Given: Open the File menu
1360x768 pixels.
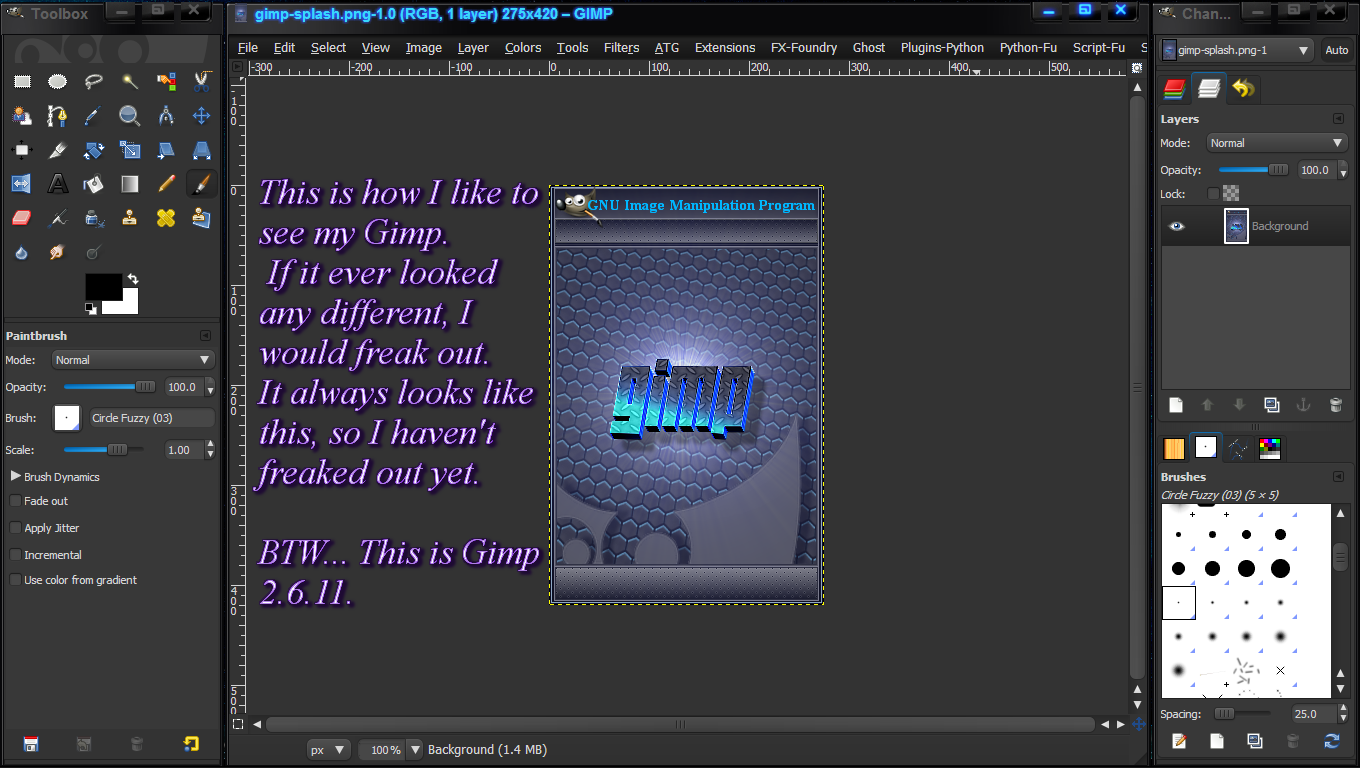Looking at the screenshot, I should pos(248,47).
